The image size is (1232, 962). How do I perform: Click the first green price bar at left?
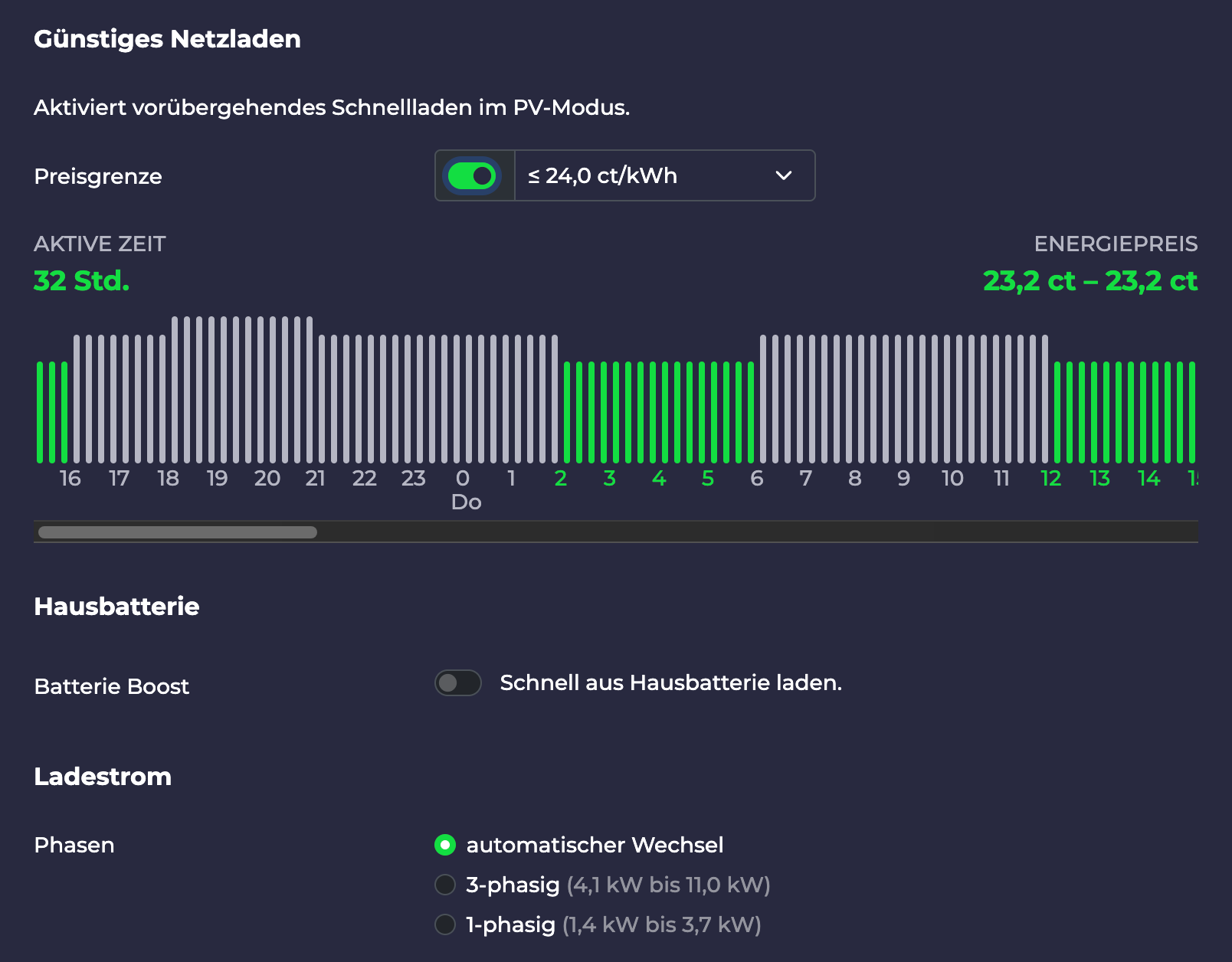click(40, 412)
